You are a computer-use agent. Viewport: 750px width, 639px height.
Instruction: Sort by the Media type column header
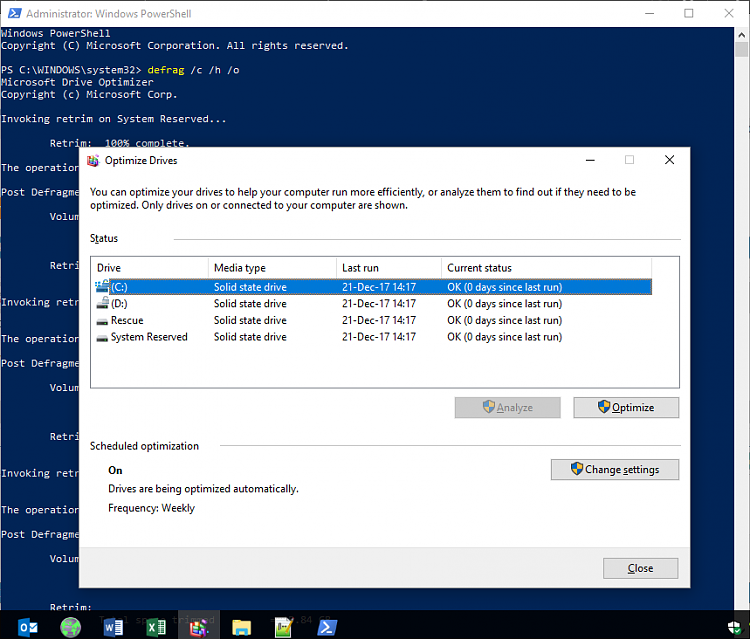[272, 268]
